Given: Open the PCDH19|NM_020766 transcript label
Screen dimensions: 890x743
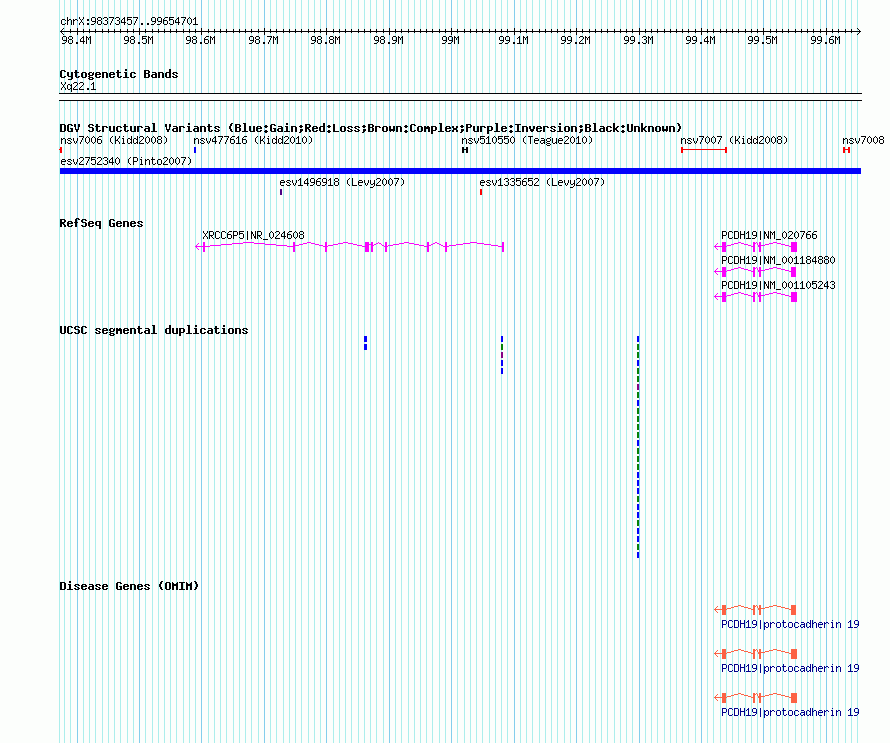Looking at the screenshot, I should [769, 235].
